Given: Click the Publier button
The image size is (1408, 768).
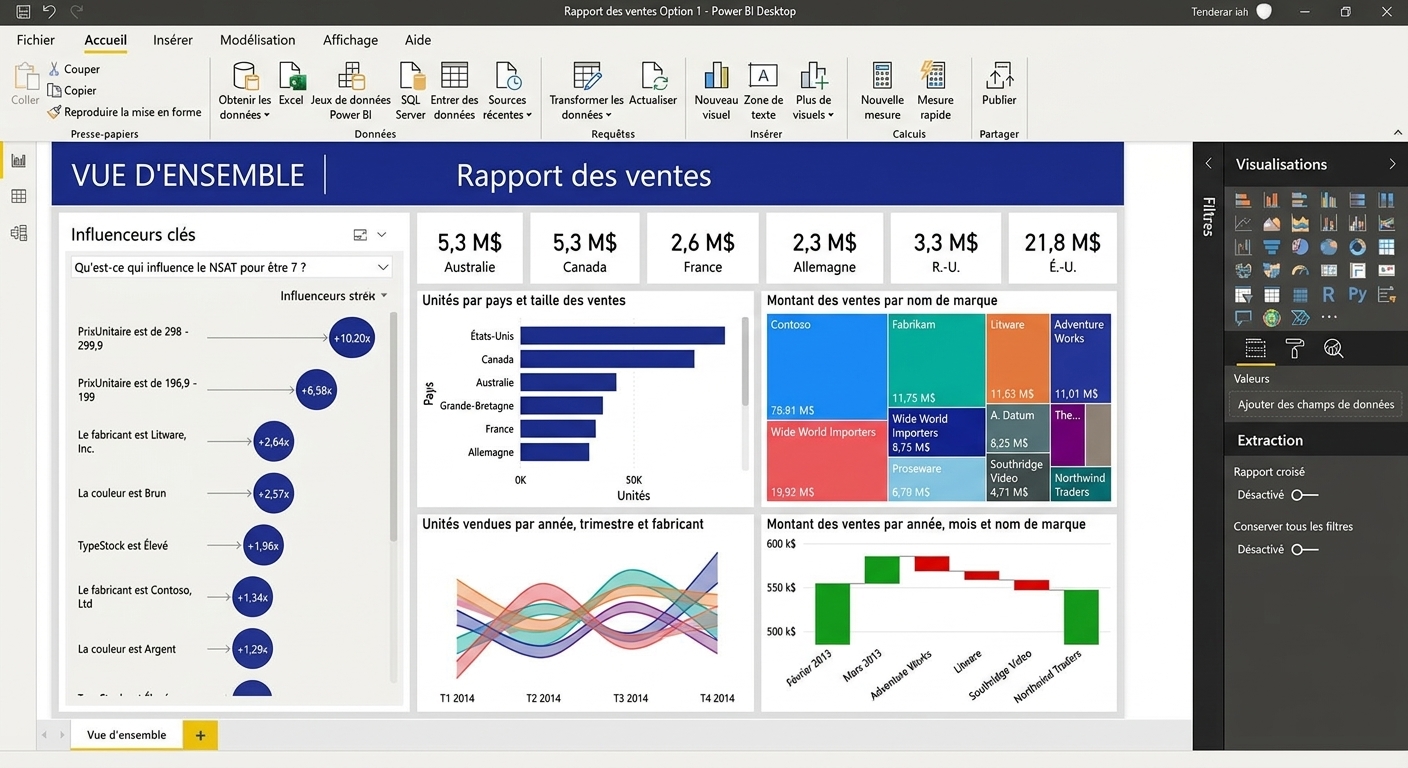Looking at the screenshot, I should coord(999,84).
